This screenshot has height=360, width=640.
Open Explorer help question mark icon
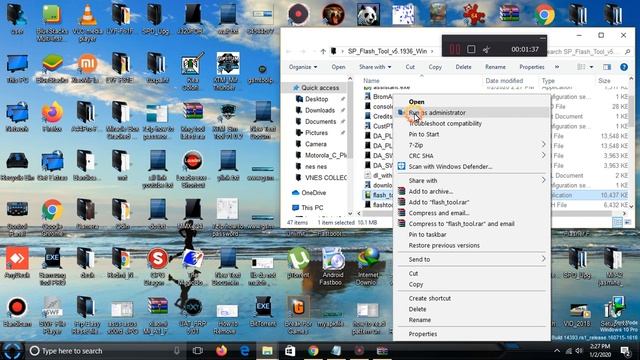coord(624,67)
